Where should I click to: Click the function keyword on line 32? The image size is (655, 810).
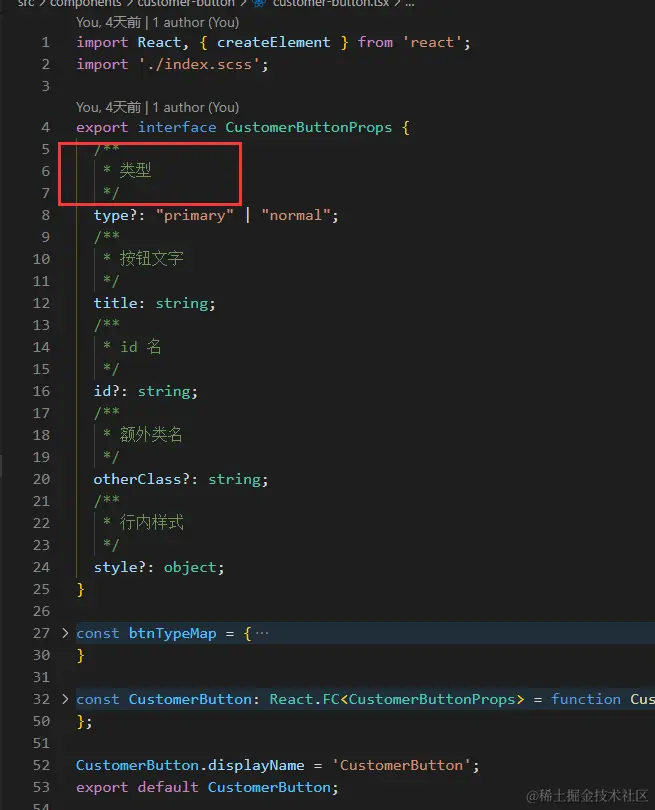click(586, 699)
